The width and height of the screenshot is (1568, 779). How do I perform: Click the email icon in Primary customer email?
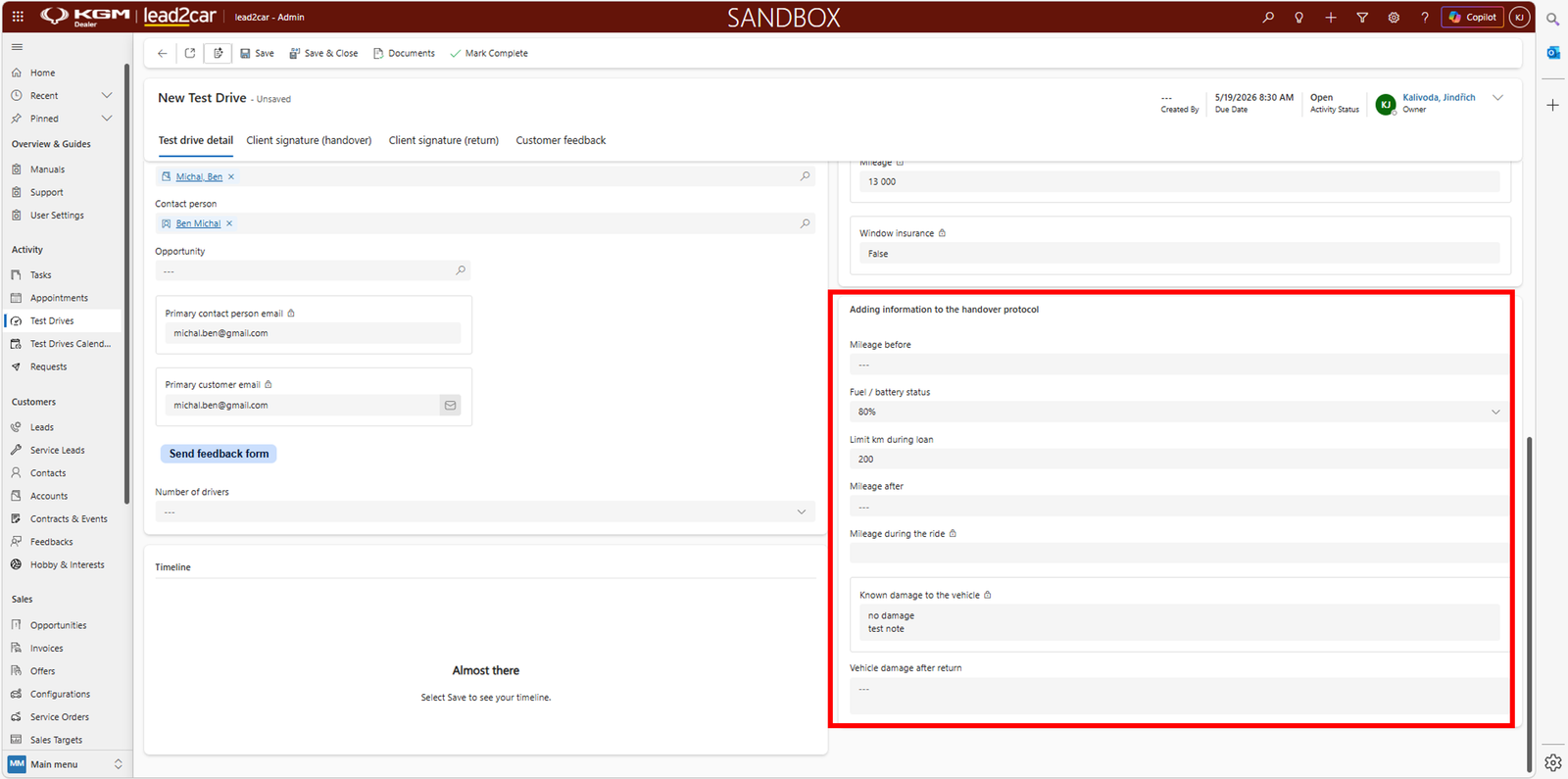point(450,405)
